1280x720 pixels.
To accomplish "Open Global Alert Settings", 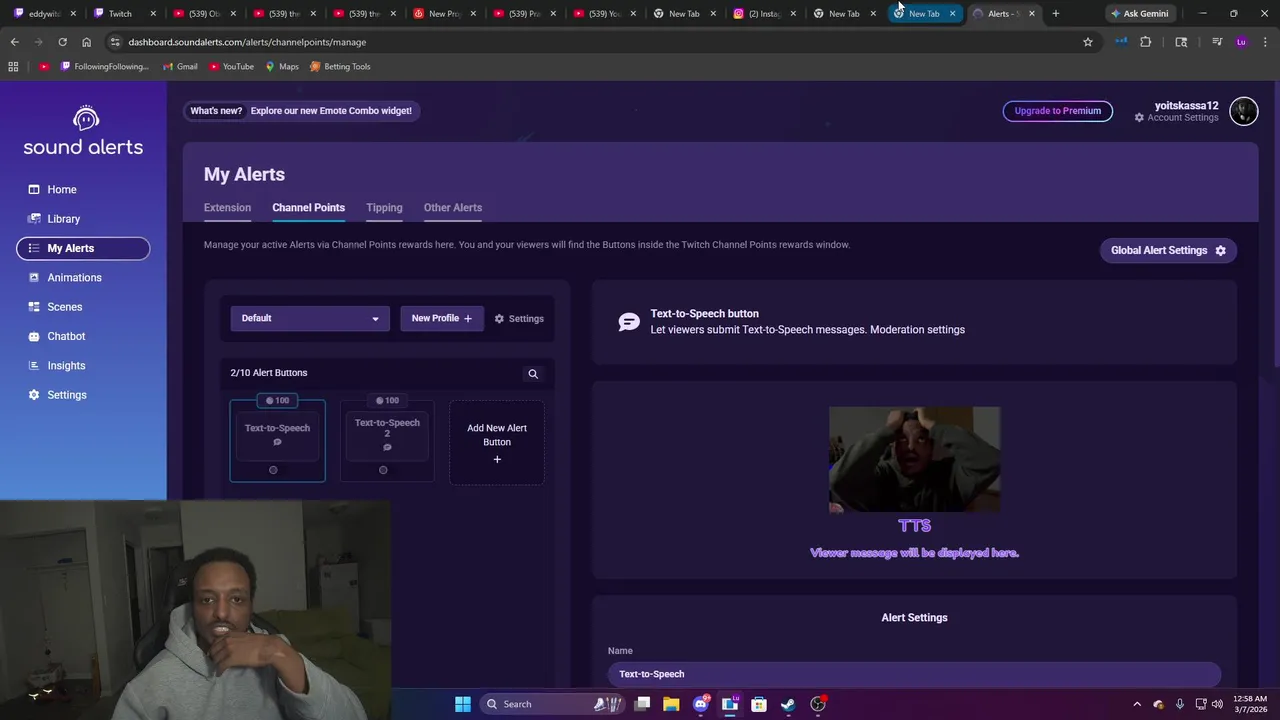I will [1168, 250].
